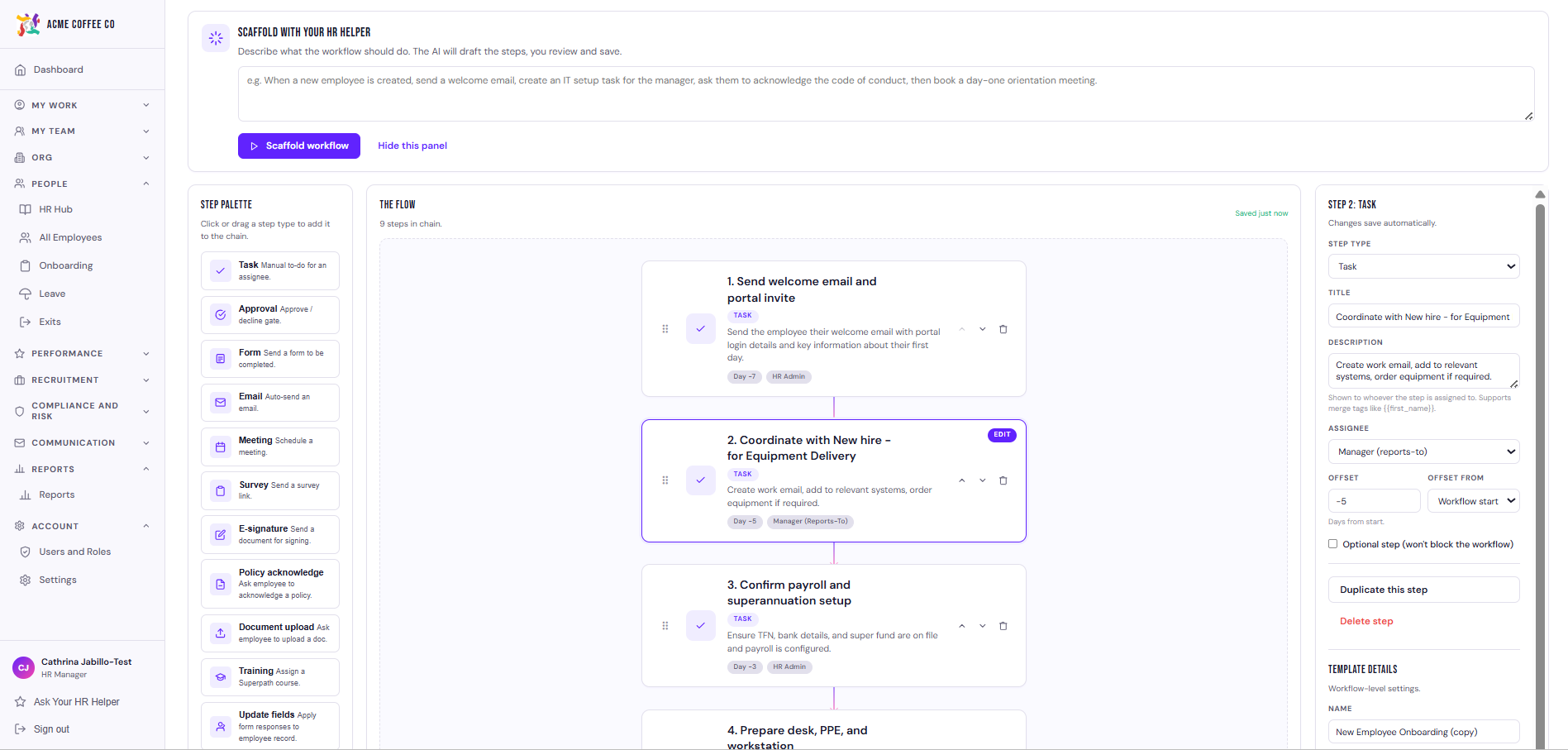Expand the My Team sidebar section

tap(83, 131)
